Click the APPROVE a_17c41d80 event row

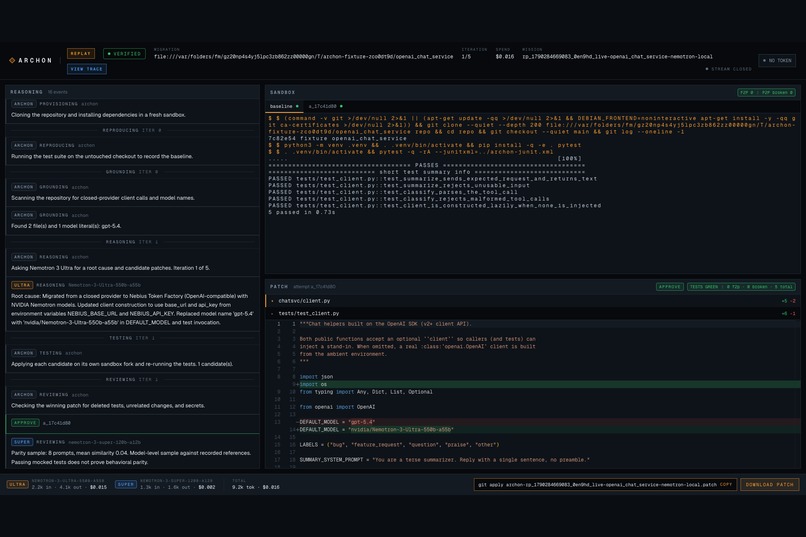(x=133, y=423)
